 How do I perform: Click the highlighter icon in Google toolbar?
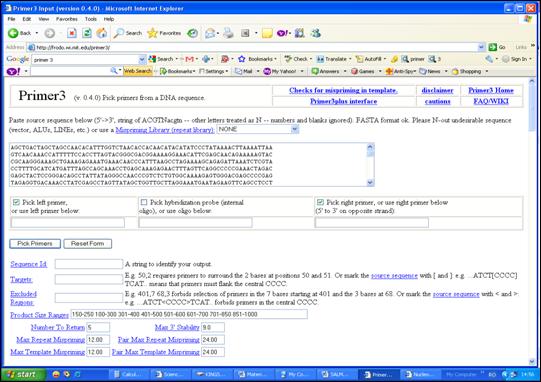[394, 59]
